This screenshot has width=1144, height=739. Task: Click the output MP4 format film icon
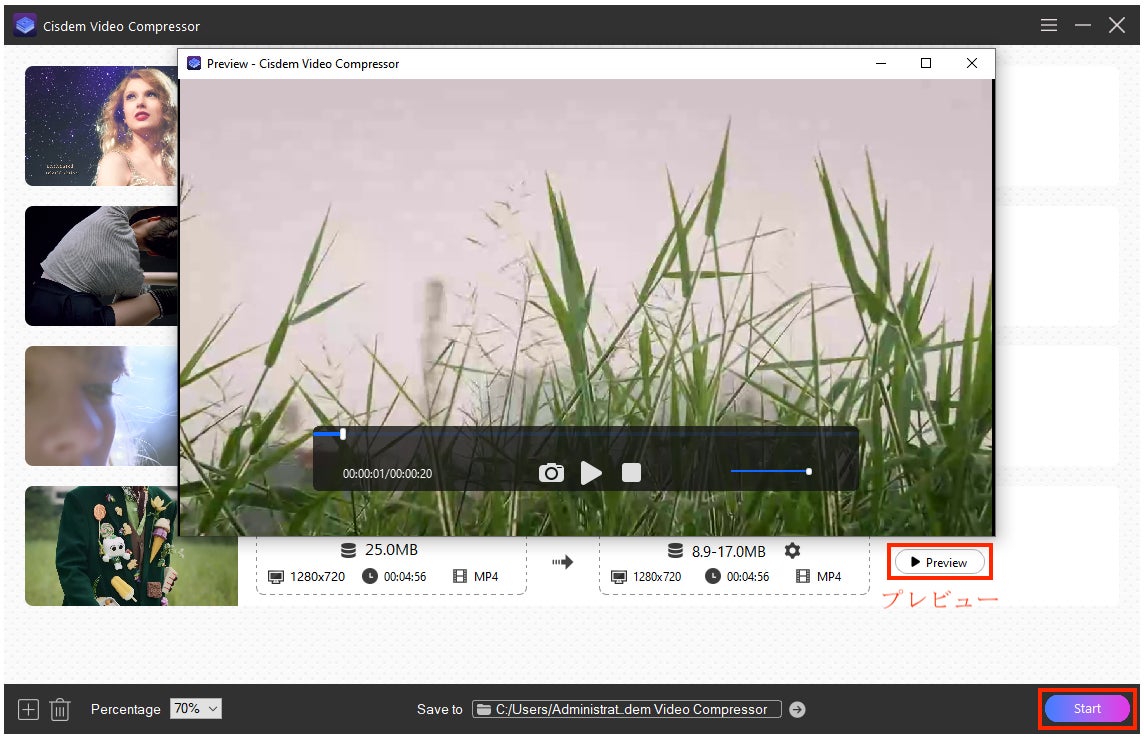coord(803,576)
